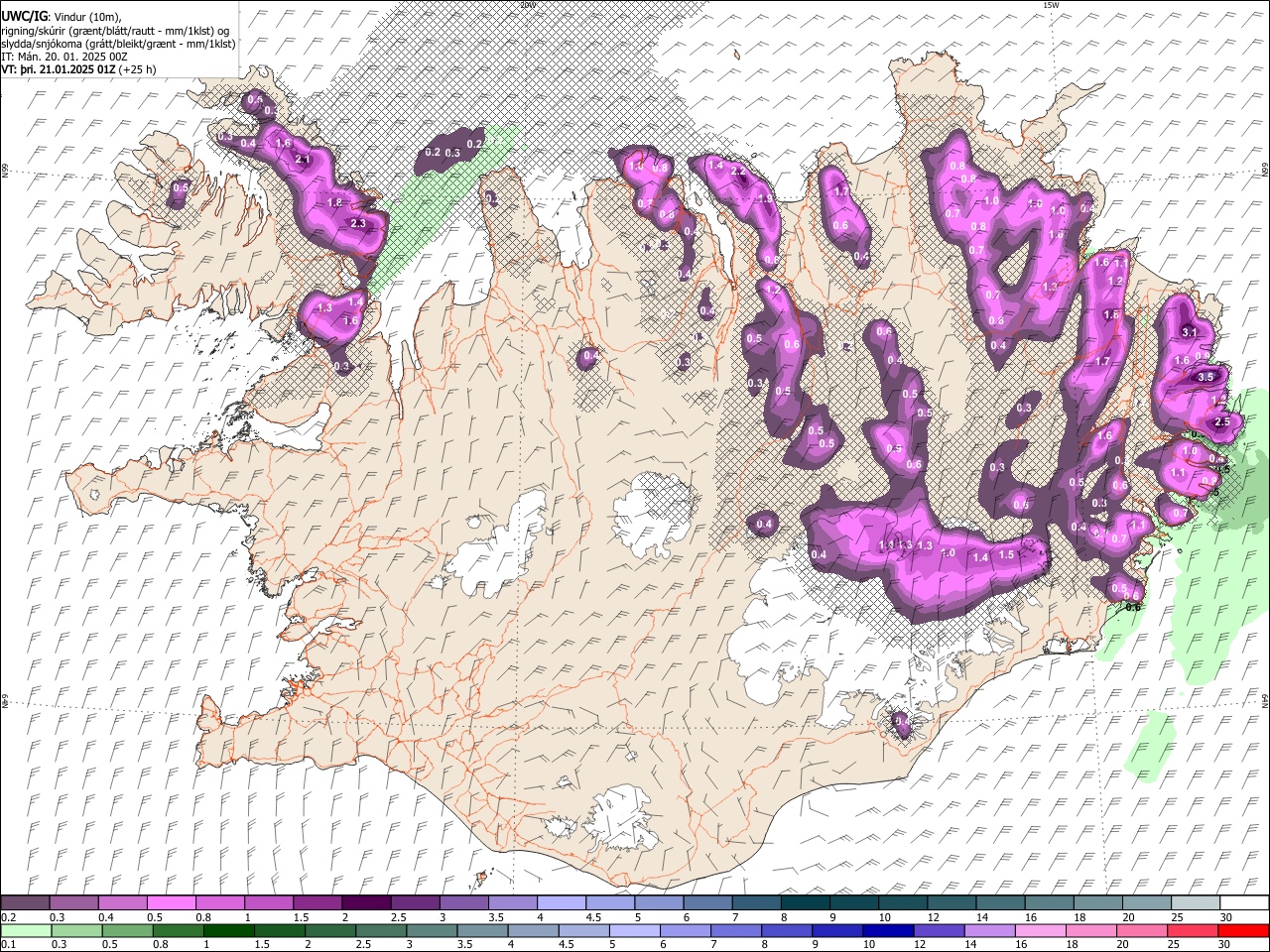Image resolution: width=1270 pixels, height=952 pixels.
Task: Click the '0.1' label in the lower legend row
Action: pyautogui.click(x=8, y=945)
